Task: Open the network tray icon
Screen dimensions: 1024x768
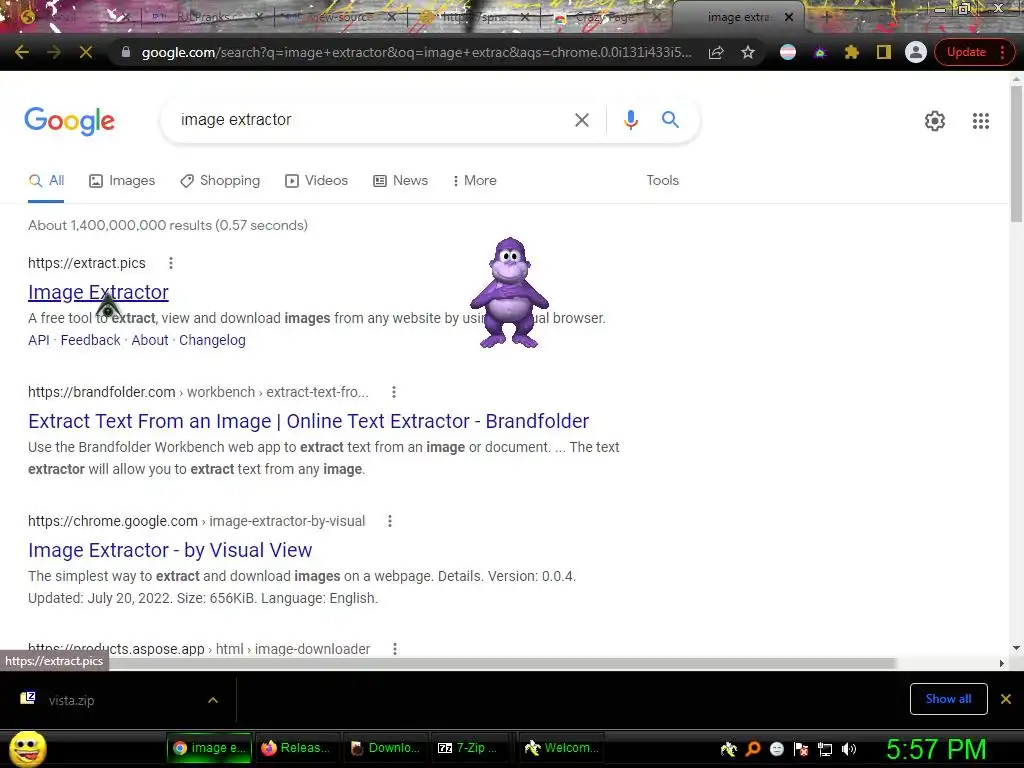Action: [825, 749]
